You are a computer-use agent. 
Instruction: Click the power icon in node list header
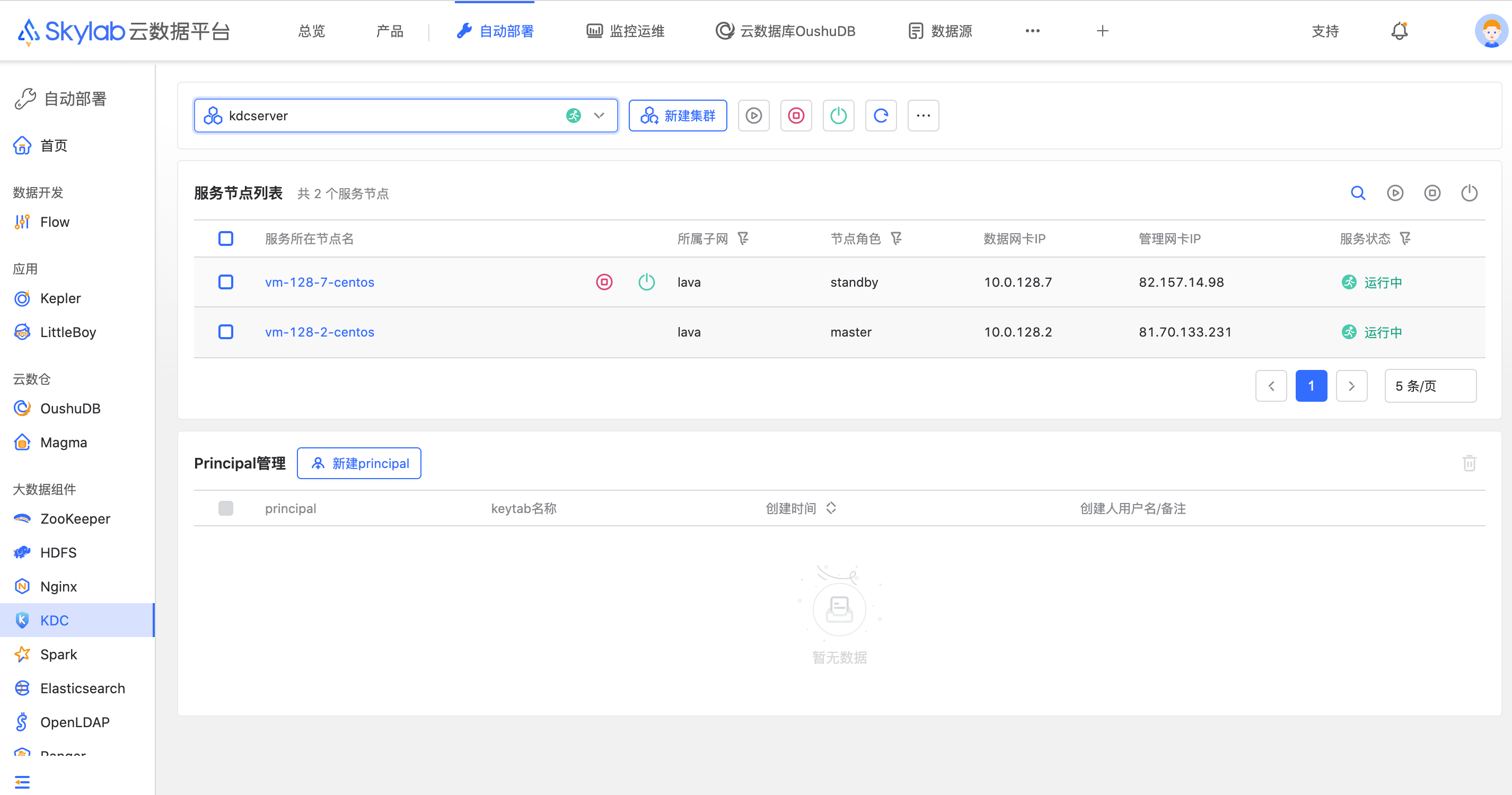pos(1469,193)
